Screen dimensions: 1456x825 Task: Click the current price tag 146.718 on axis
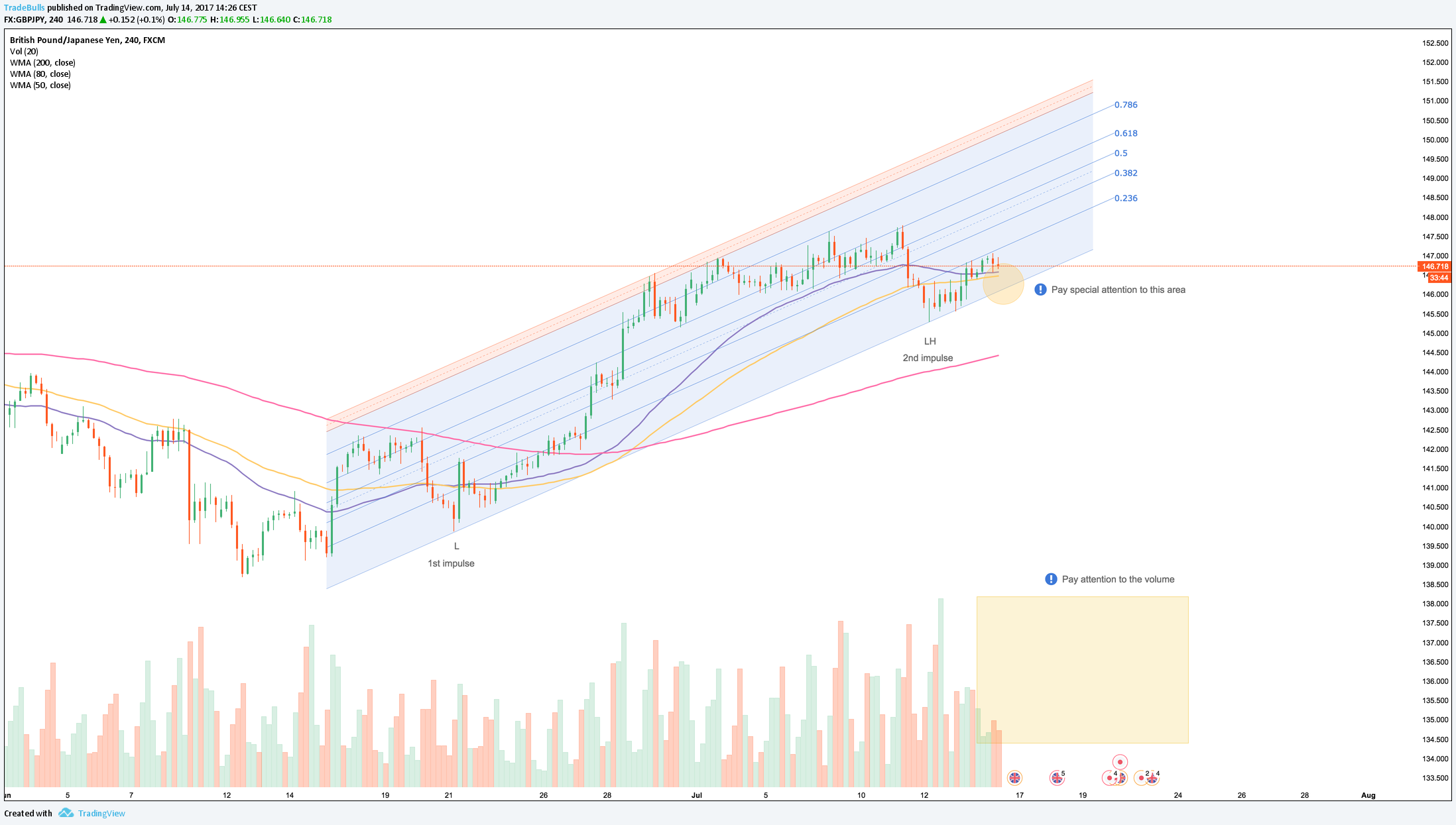tap(1435, 266)
